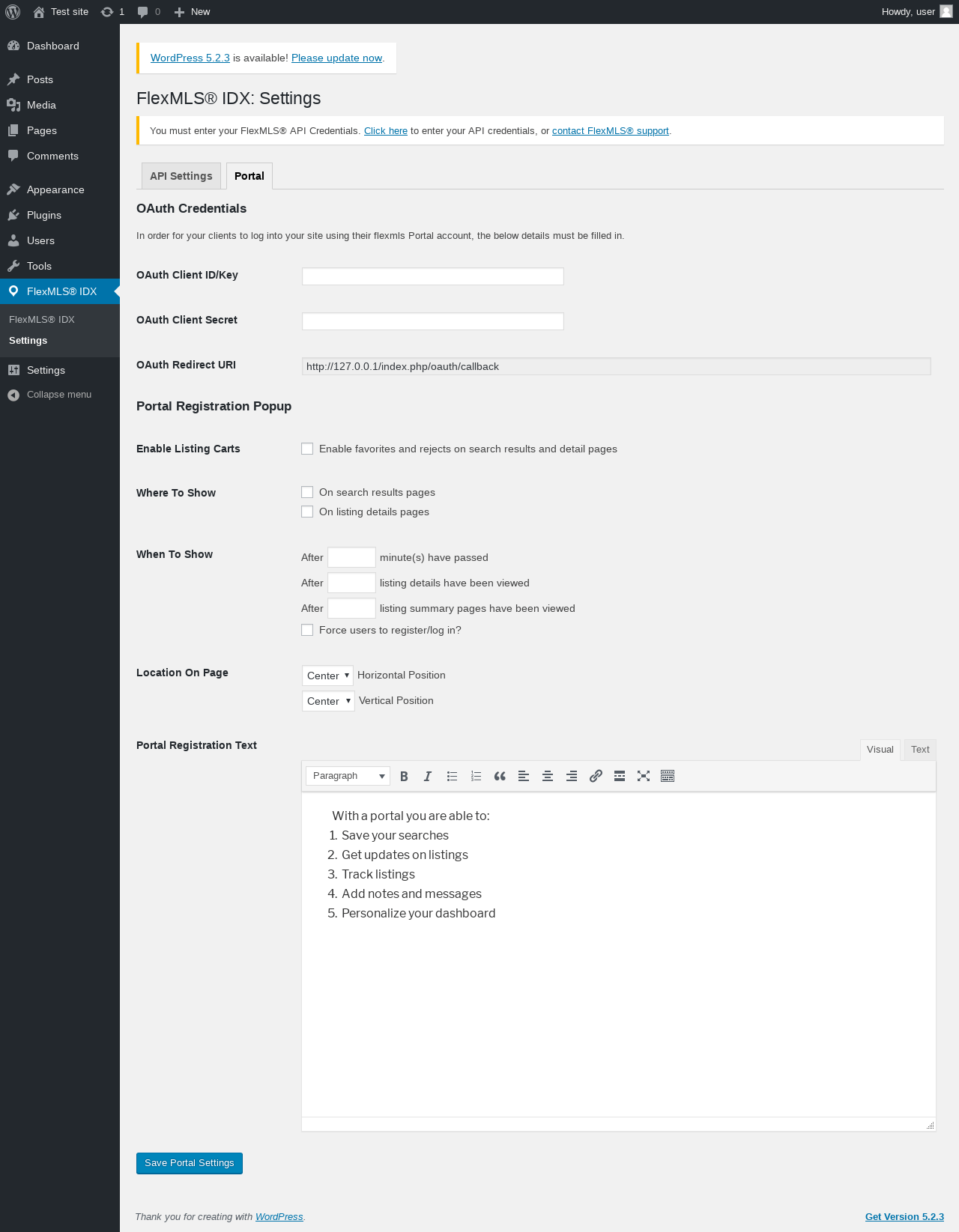
Task: Open Users in sidebar
Action: click(x=60, y=240)
